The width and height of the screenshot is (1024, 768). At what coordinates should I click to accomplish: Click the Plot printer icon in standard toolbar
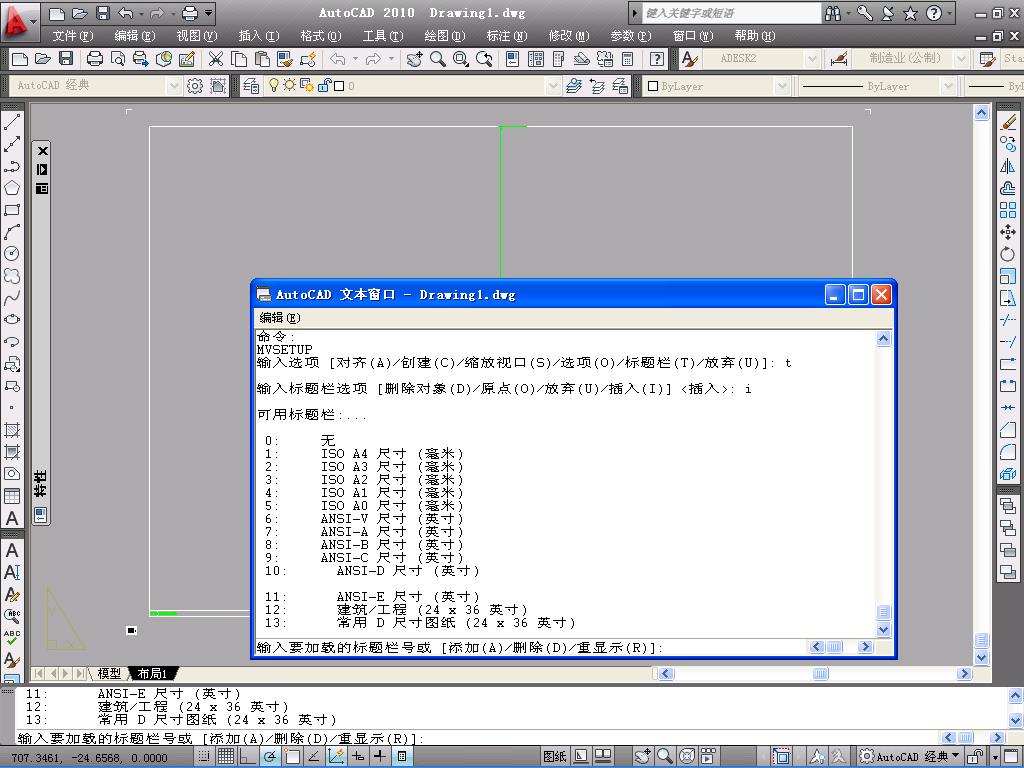[95, 59]
